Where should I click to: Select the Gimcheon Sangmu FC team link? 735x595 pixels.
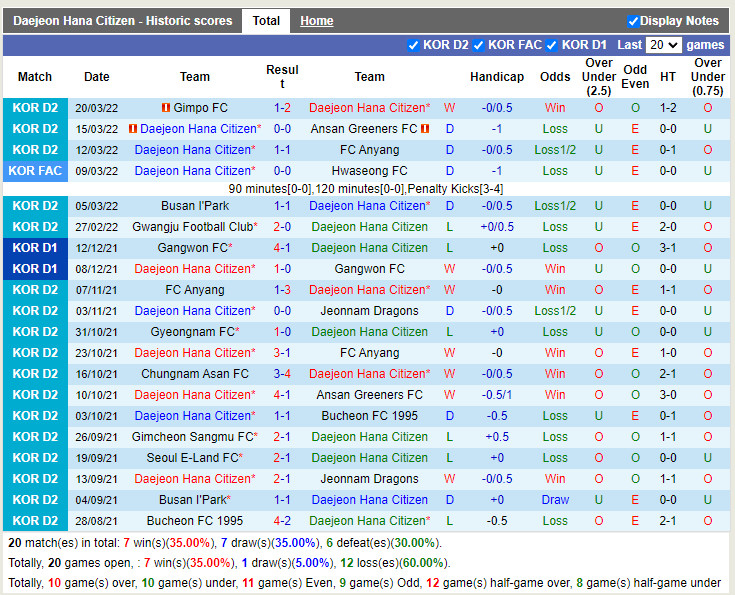click(192, 437)
